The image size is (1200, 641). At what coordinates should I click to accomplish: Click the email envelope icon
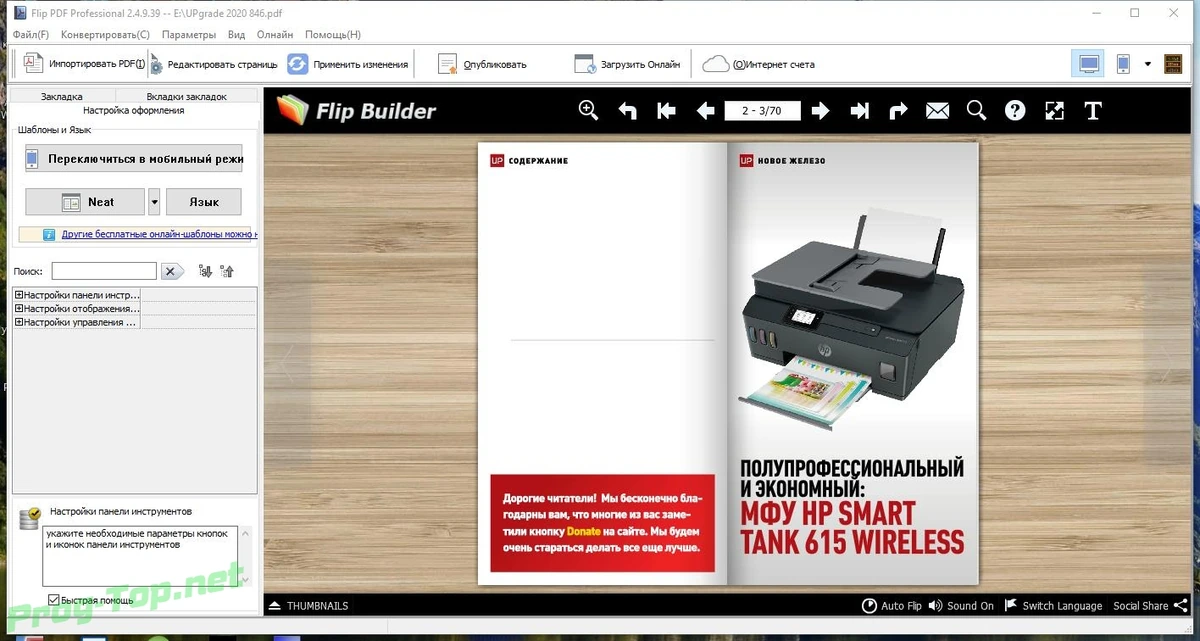pyautogui.click(x=937, y=111)
